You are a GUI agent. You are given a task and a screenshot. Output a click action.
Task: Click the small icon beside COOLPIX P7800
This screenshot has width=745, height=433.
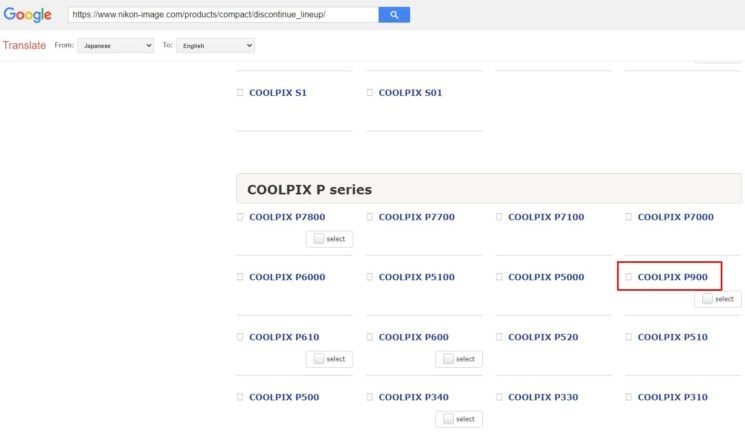point(240,217)
